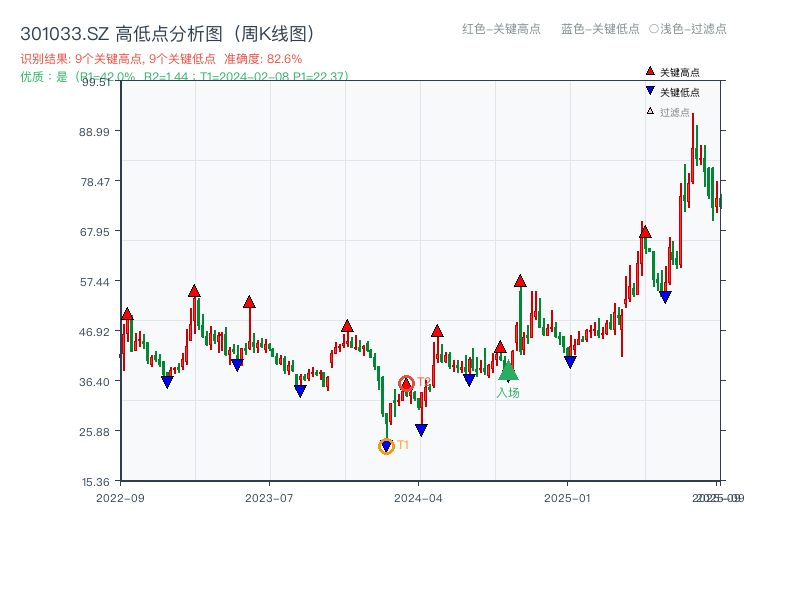Click the red high marker at chart's first candle
Screen dimensions: 800x600
(127, 314)
